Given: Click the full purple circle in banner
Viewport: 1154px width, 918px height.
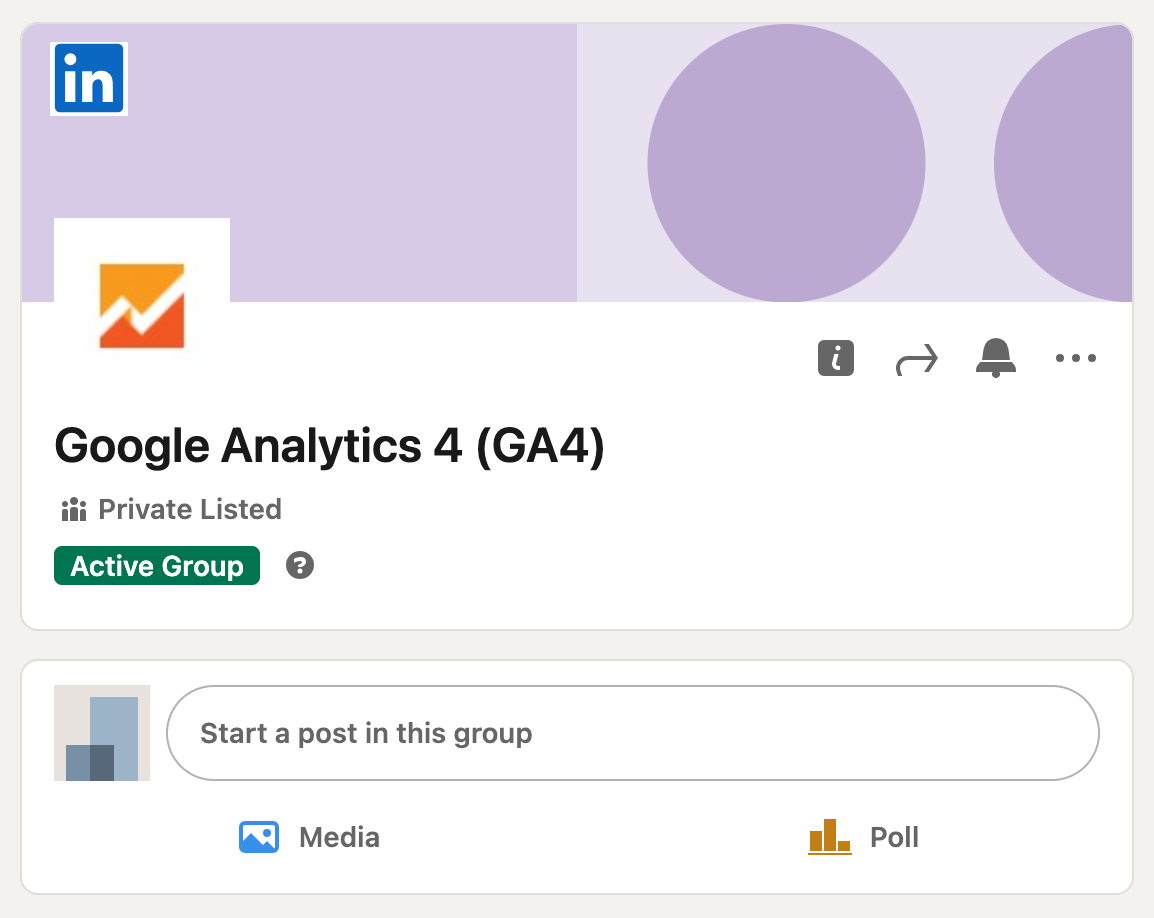Looking at the screenshot, I should click(786, 163).
